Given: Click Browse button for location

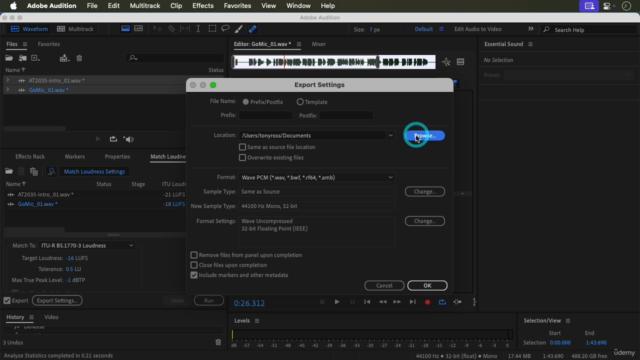Looking at the screenshot, I should pos(424,136).
